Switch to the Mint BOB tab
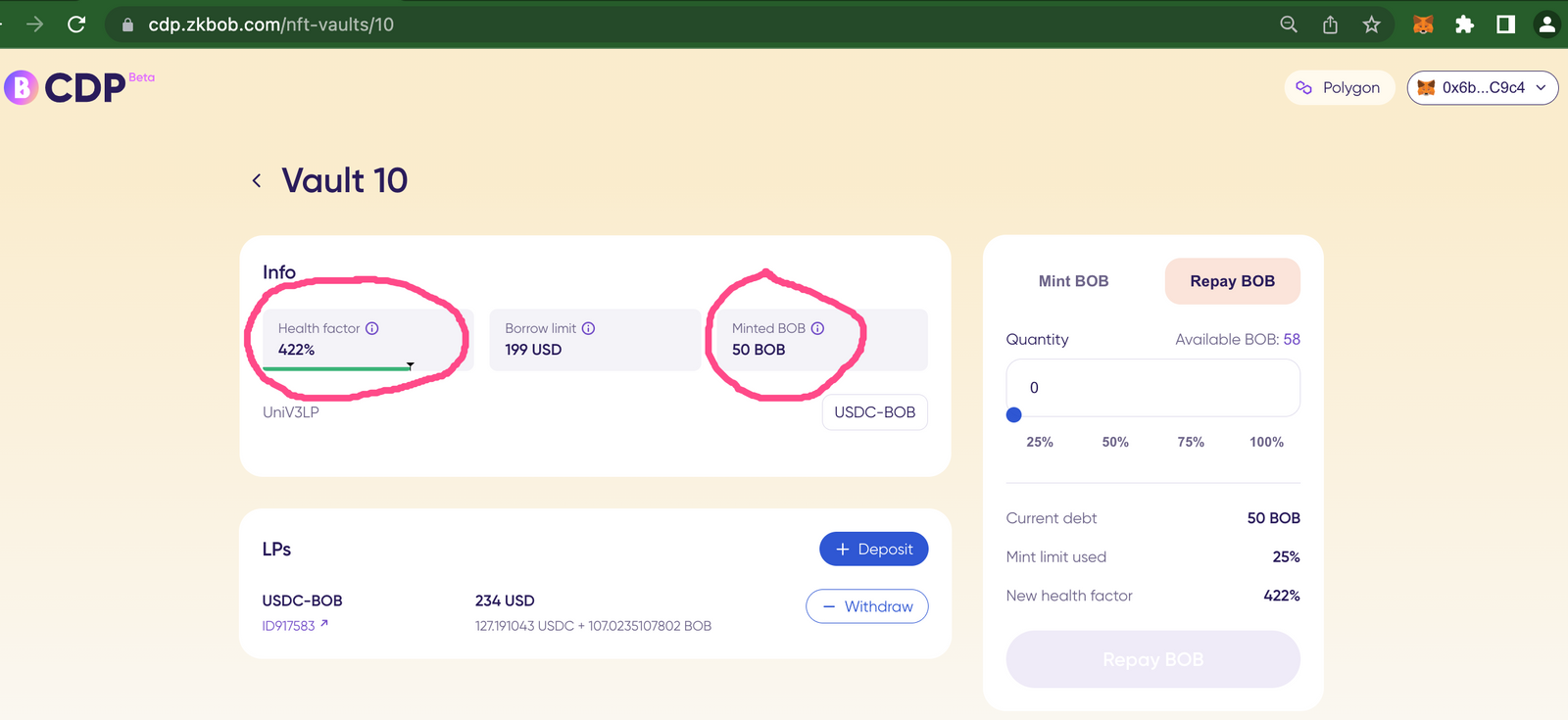 click(1073, 281)
